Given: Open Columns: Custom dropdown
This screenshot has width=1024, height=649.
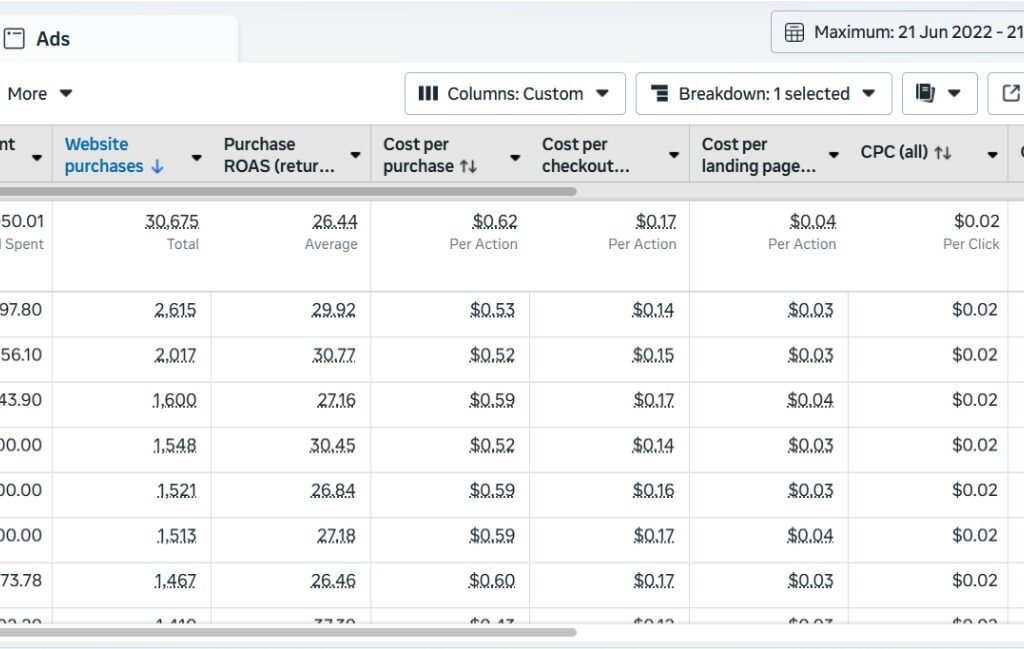Looking at the screenshot, I should click(515, 94).
